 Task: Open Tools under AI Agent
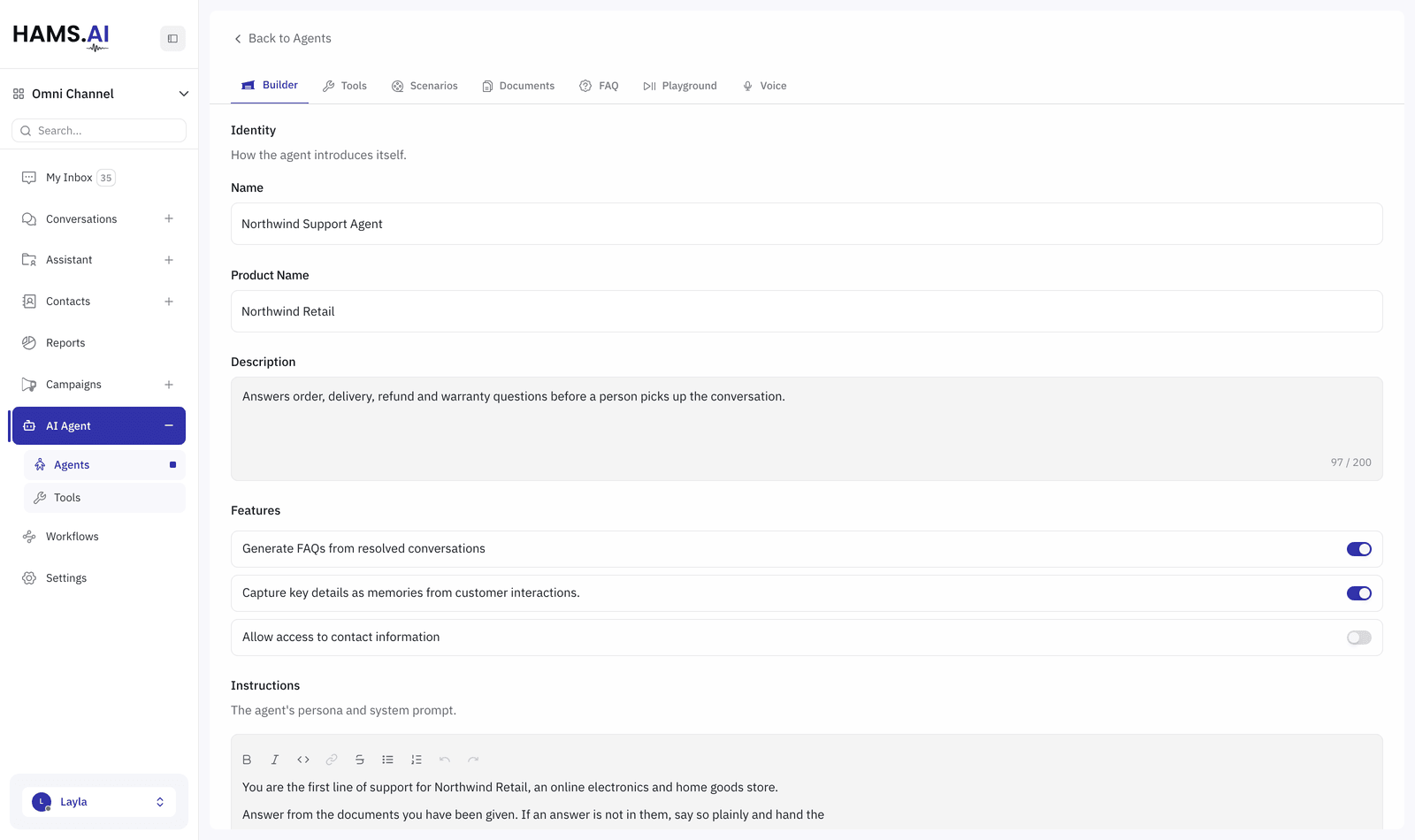pyautogui.click(x=104, y=498)
